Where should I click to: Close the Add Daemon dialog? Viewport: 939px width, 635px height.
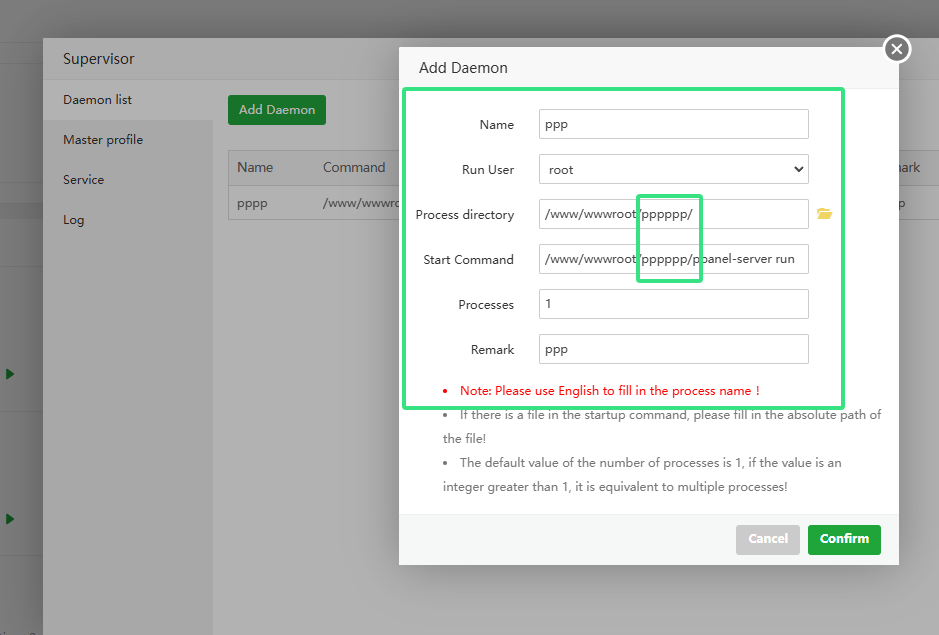pos(896,49)
